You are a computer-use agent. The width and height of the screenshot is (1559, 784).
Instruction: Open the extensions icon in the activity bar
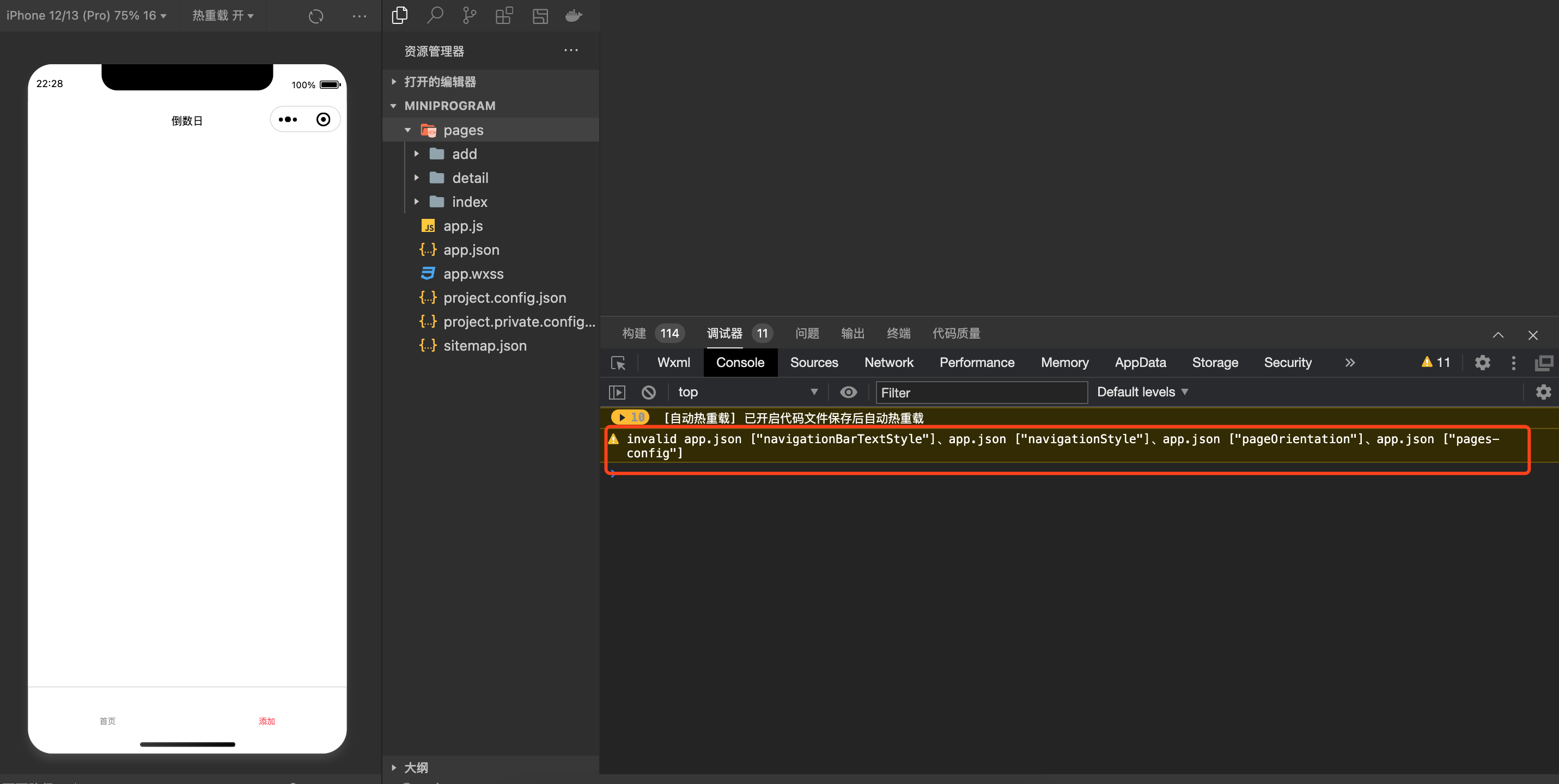click(x=504, y=15)
